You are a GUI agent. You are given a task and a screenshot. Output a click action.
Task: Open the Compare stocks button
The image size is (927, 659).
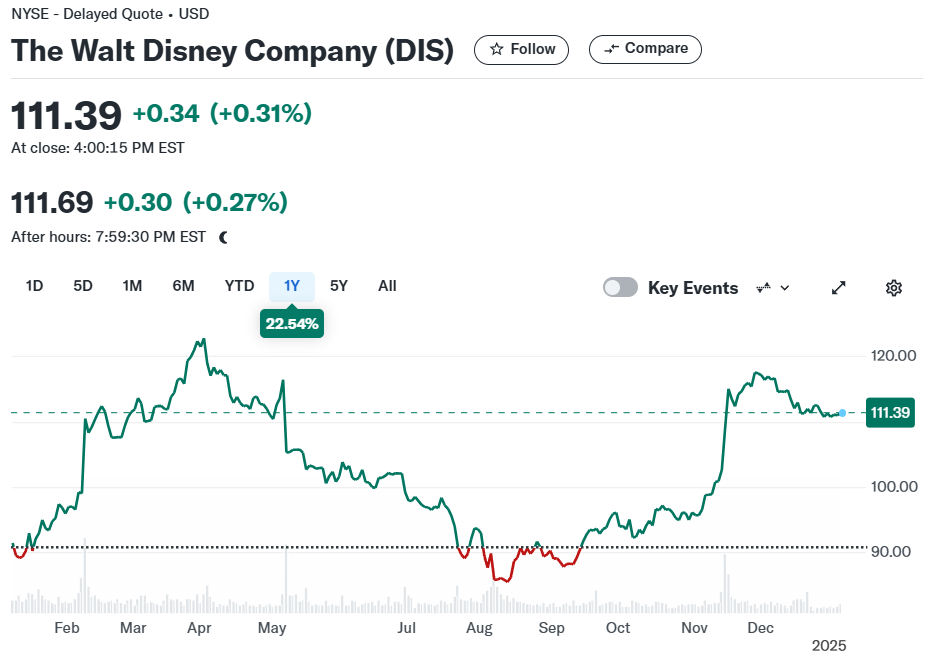coord(645,49)
